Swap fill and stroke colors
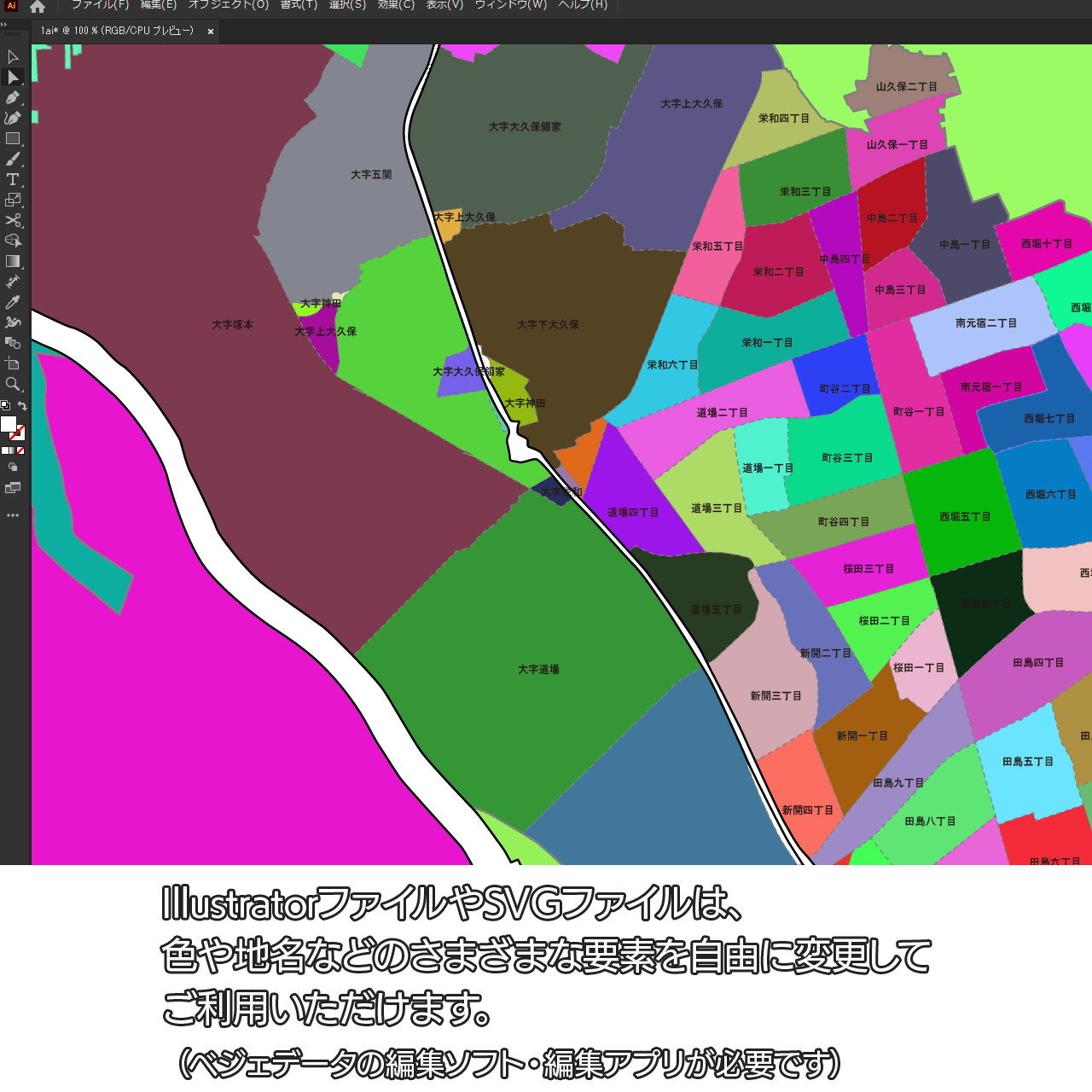This screenshot has width=1092, height=1092. pos(22,406)
